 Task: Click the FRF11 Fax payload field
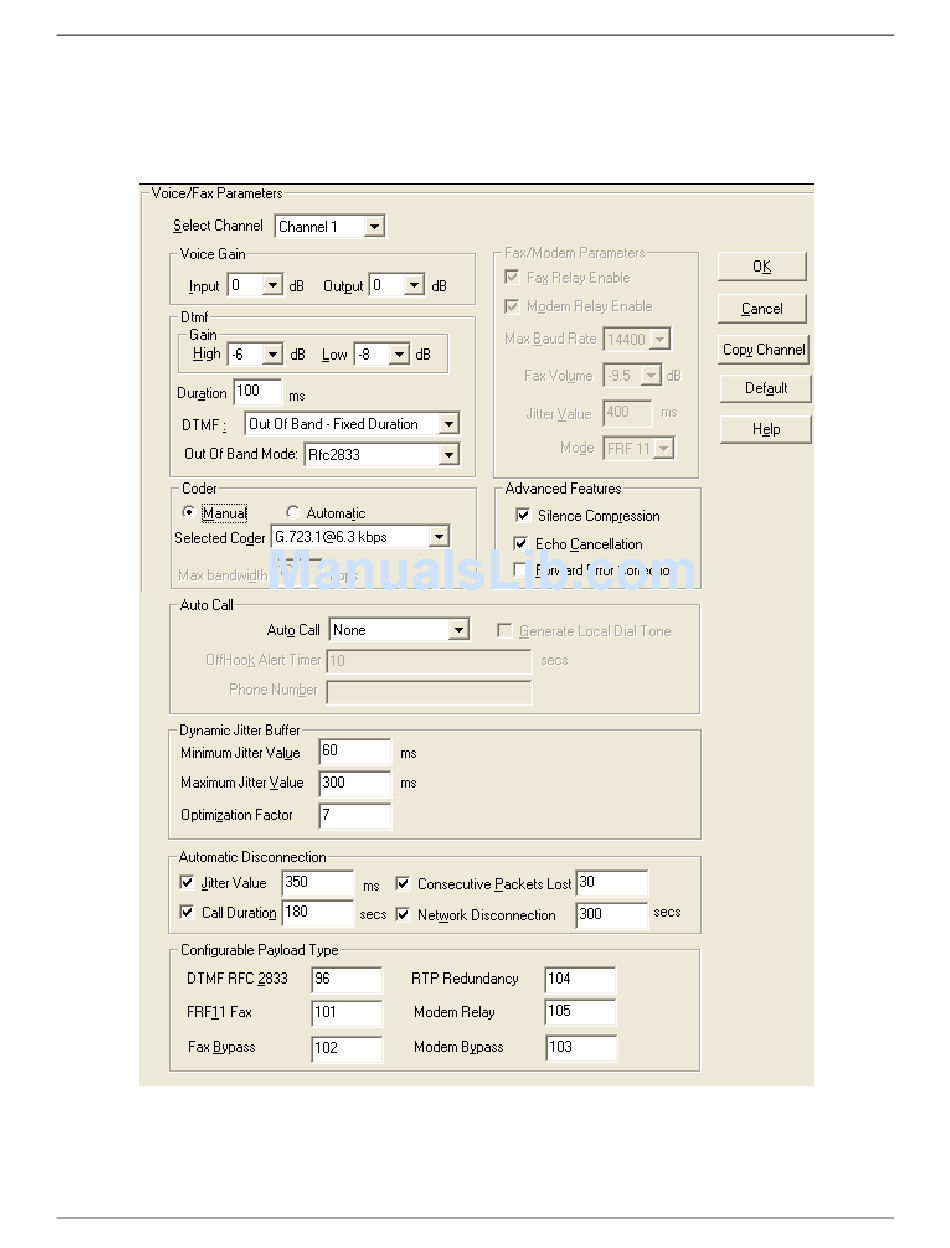347,1013
